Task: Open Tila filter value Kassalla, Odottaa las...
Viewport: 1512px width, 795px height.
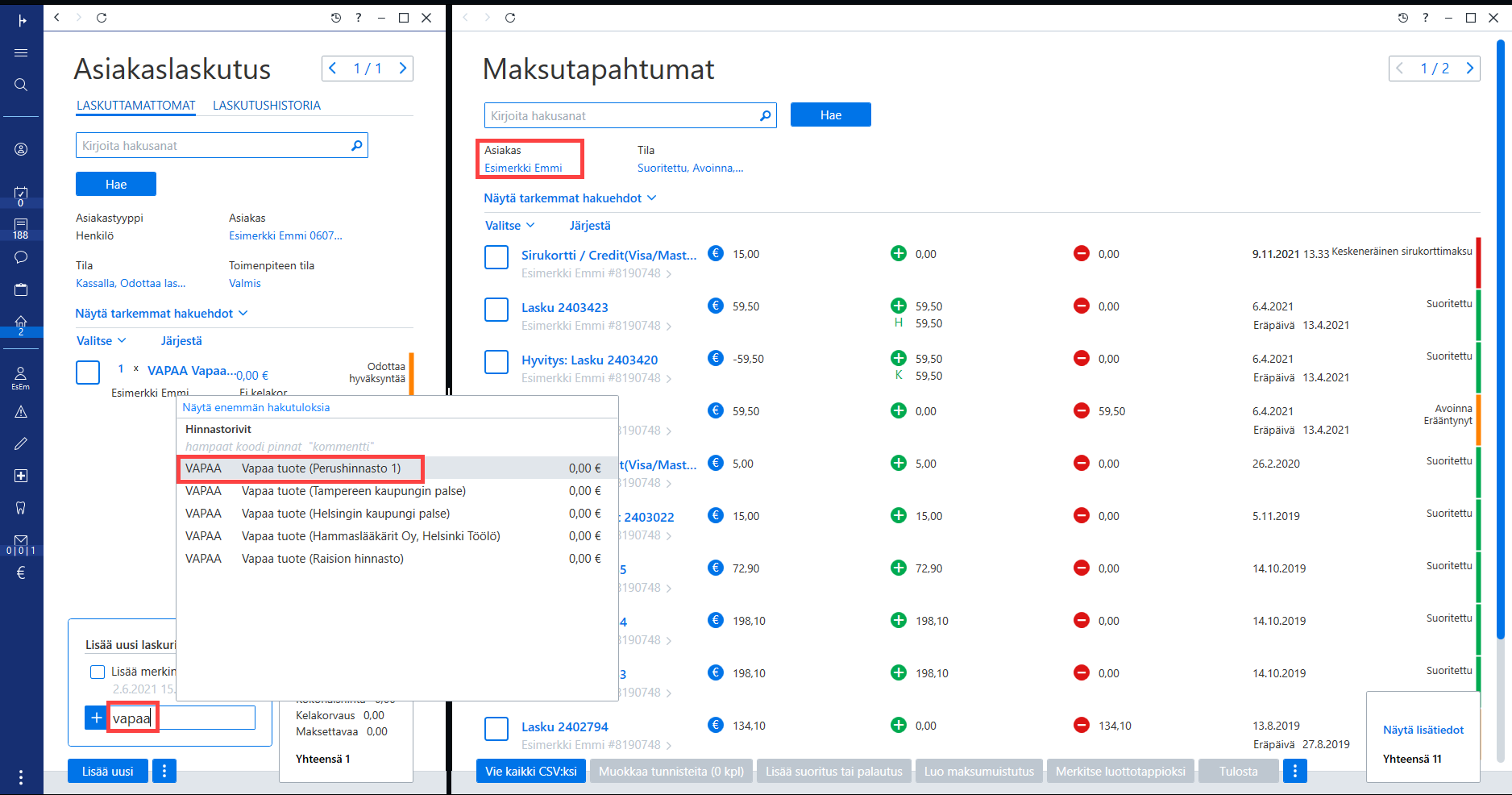Action: point(131,283)
